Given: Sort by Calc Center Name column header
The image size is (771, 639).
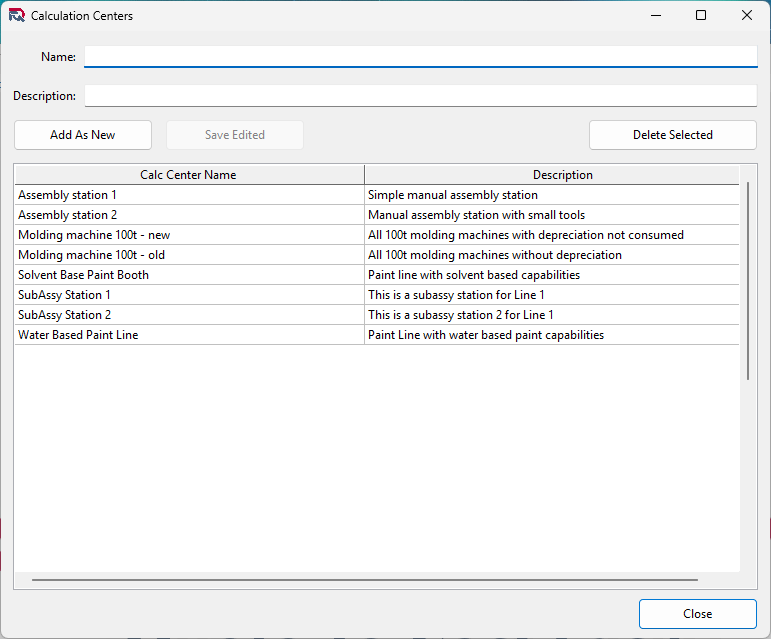Looking at the screenshot, I should 189,175.
